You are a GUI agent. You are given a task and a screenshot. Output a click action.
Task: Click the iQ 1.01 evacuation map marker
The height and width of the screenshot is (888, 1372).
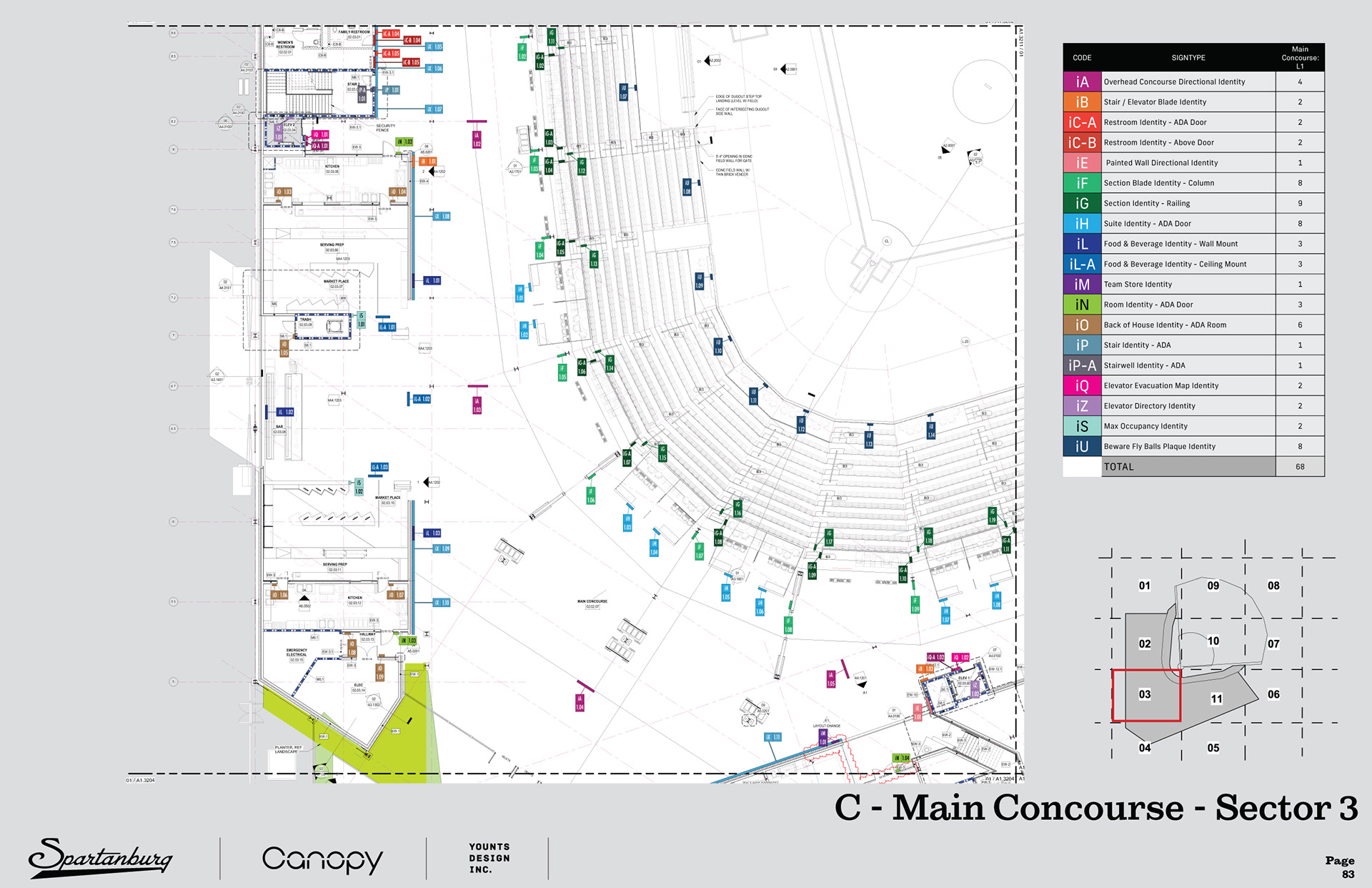320,134
